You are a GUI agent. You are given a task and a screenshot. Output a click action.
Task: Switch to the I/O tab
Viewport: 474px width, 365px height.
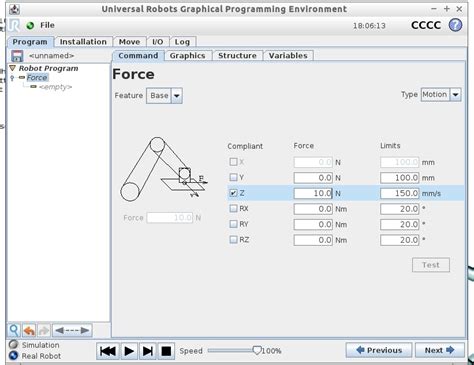point(158,42)
